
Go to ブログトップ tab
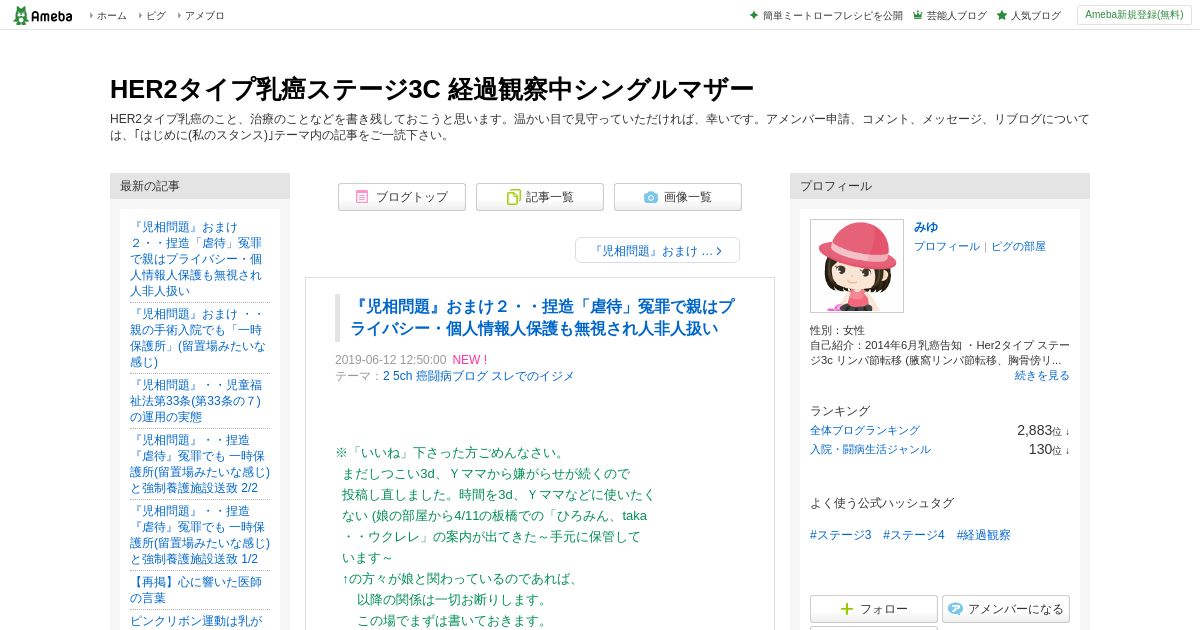(x=402, y=197)
